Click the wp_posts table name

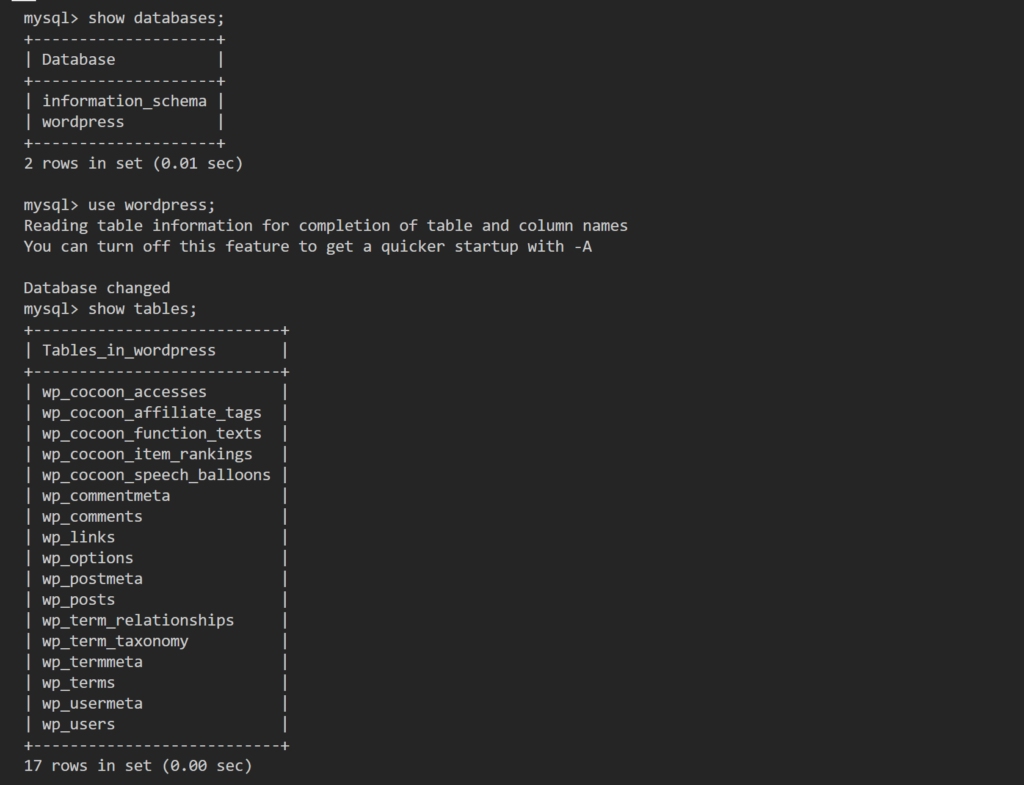78,600
